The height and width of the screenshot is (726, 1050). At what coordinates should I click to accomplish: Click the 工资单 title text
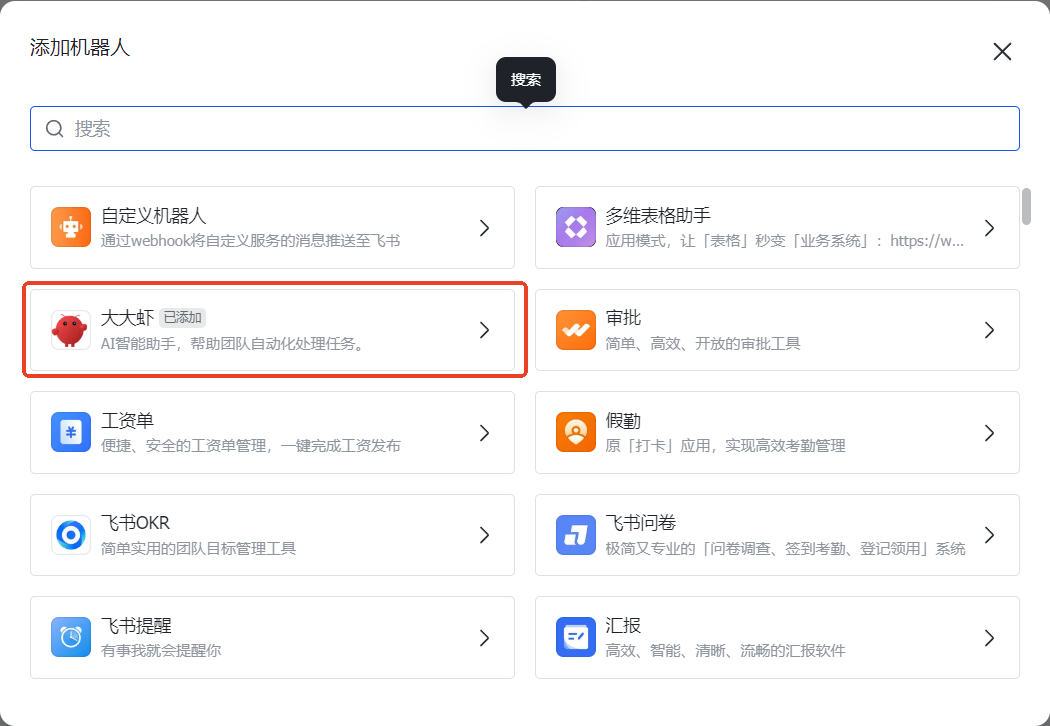click(127, 421)
